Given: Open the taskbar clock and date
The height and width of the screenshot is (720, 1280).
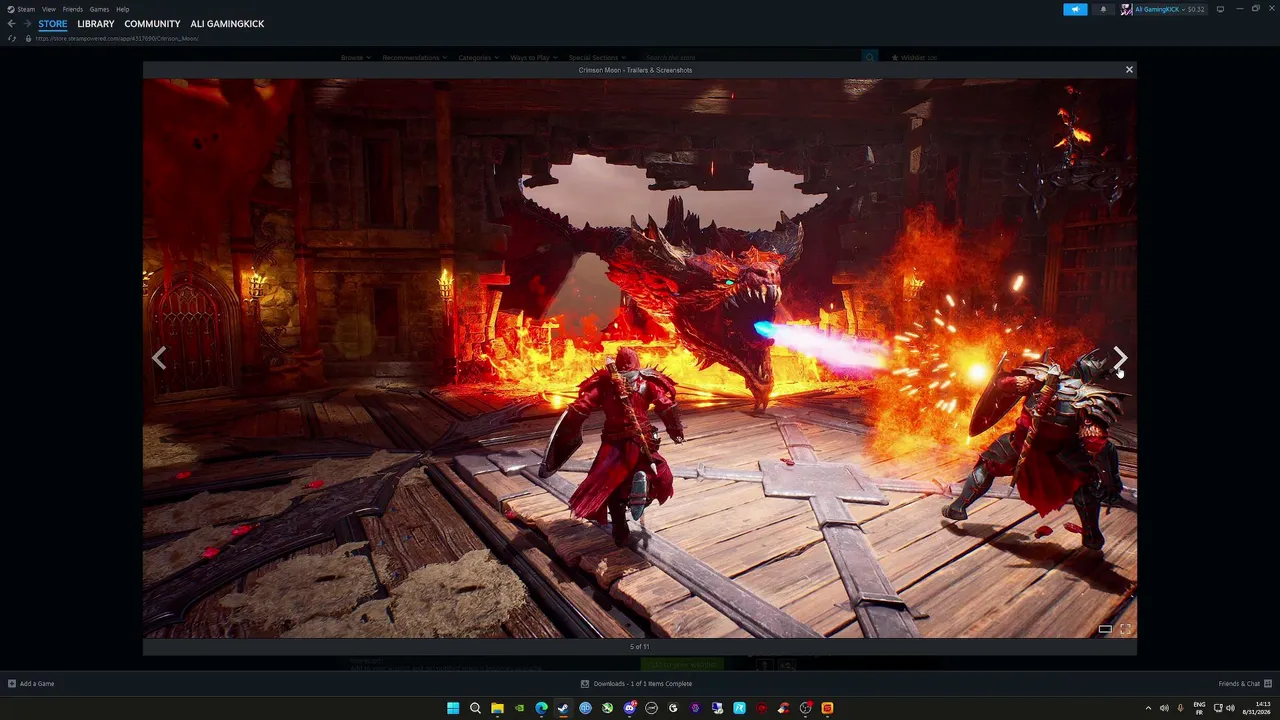Looking at the screenshot, I should [x=1255, y=708].
